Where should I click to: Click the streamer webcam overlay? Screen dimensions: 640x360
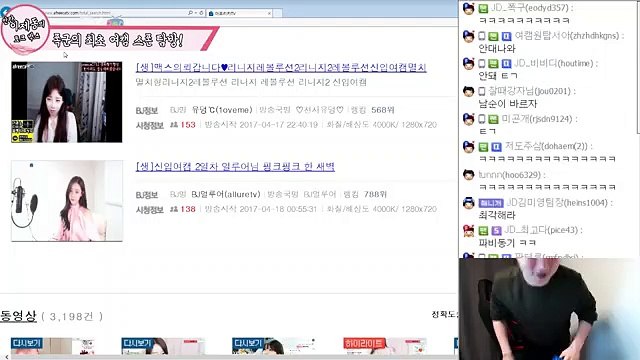click(x=549, y=309)
